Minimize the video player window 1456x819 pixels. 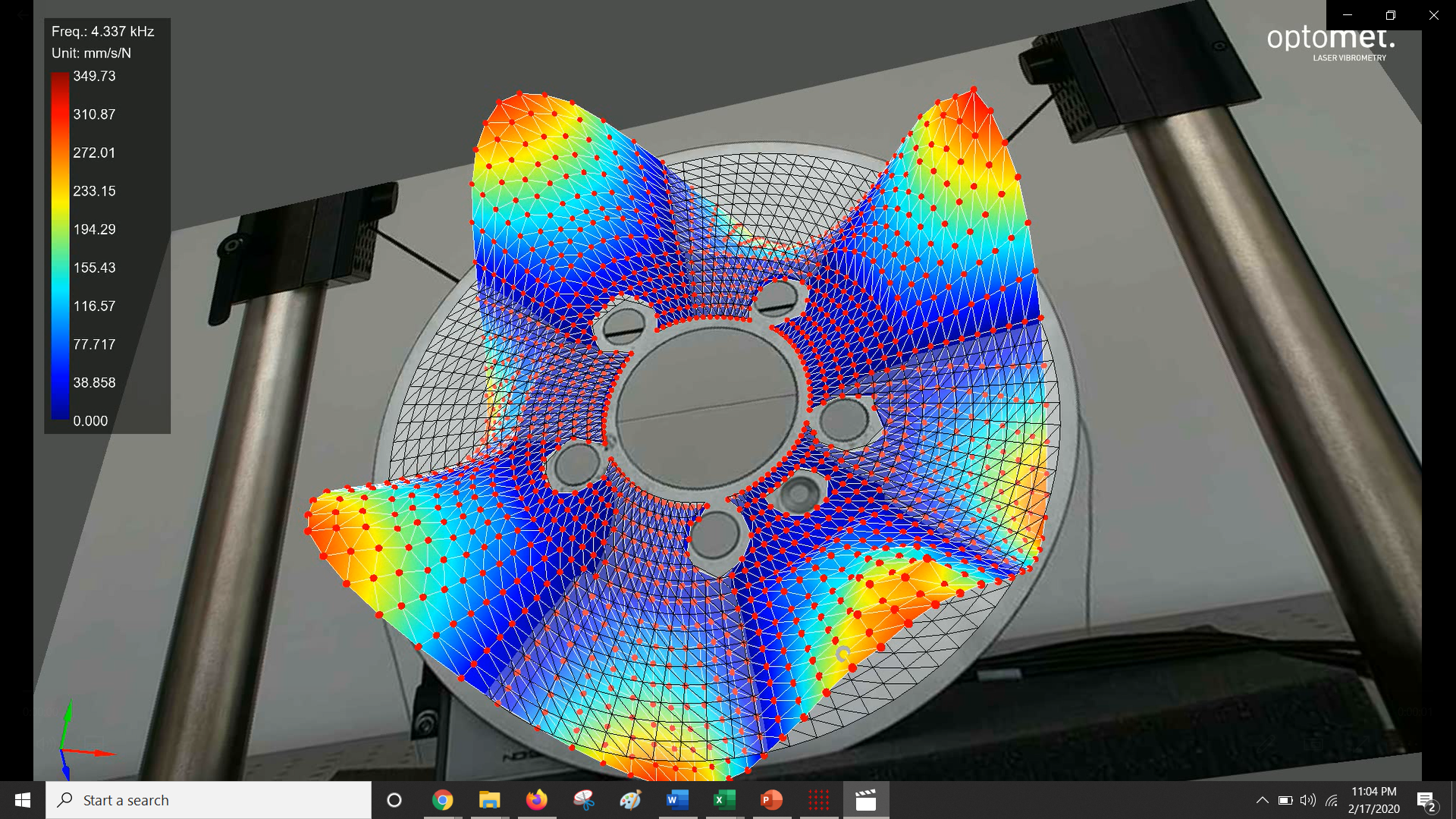click(1348, 15)
